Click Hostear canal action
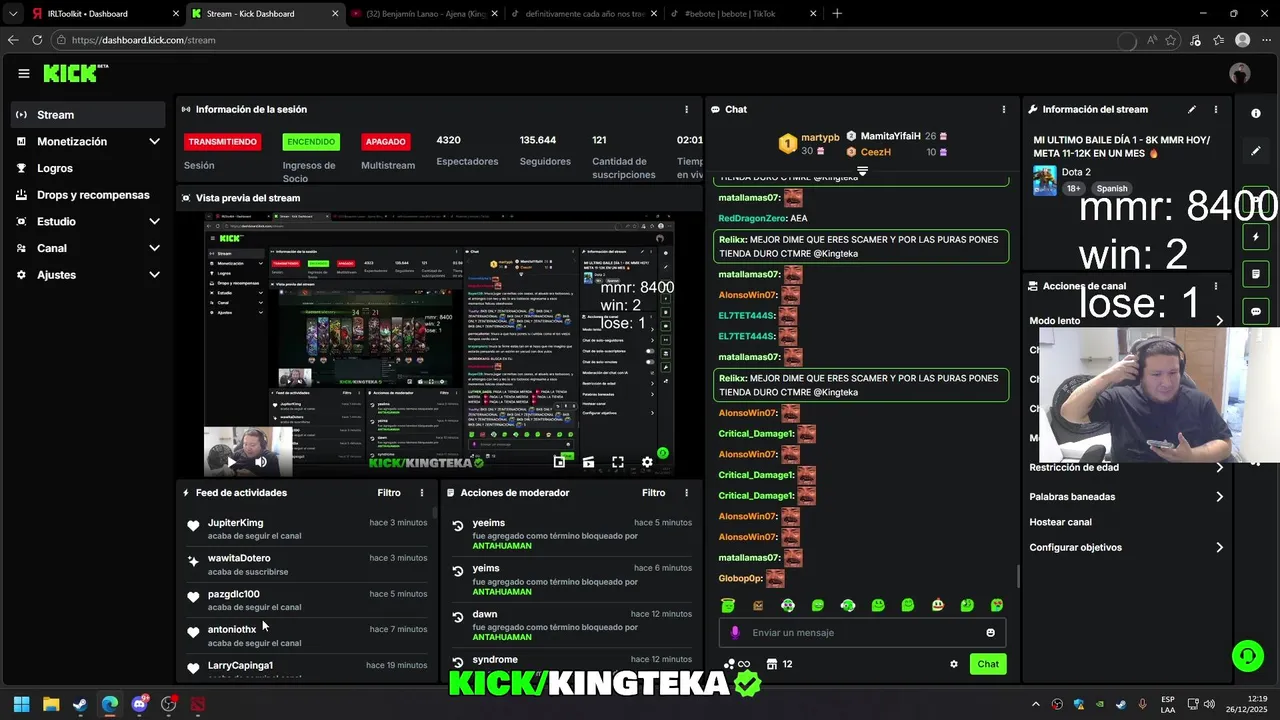 [1061, 522]
